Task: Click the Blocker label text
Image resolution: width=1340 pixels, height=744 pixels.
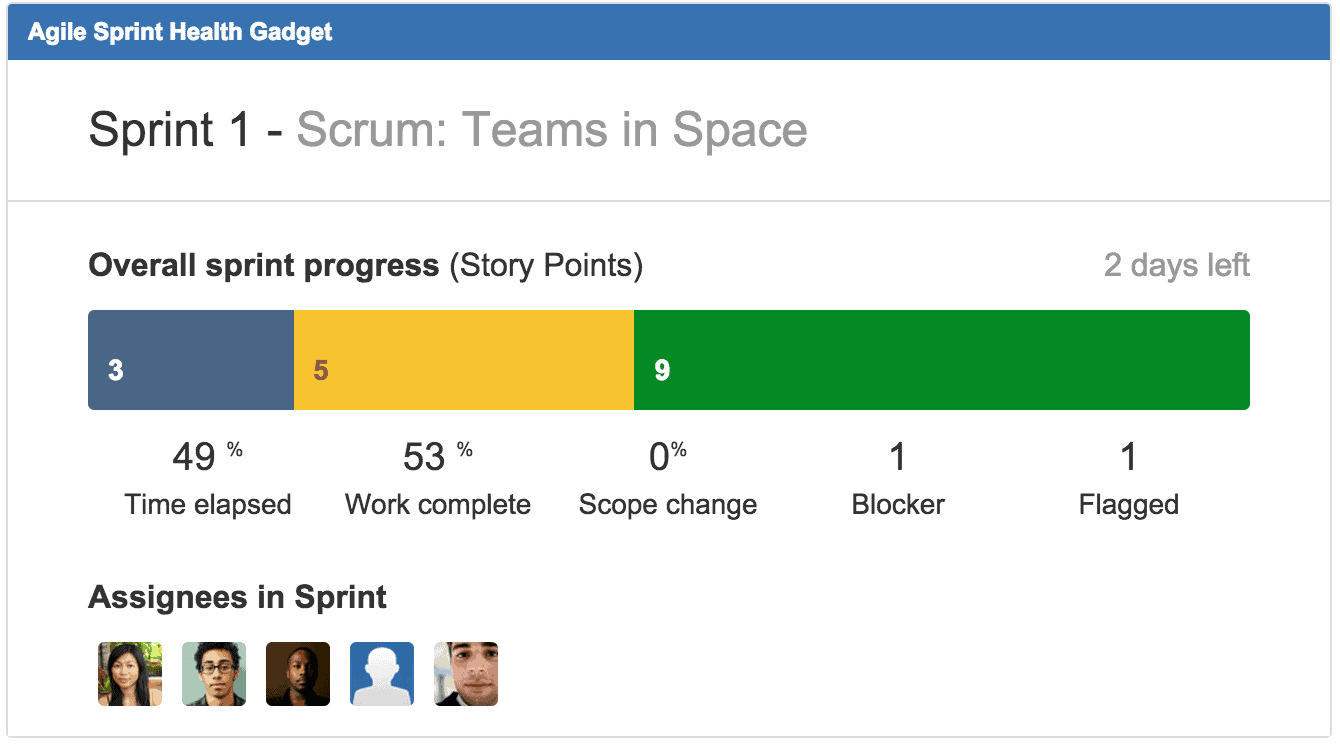Action: coord(898,505)
